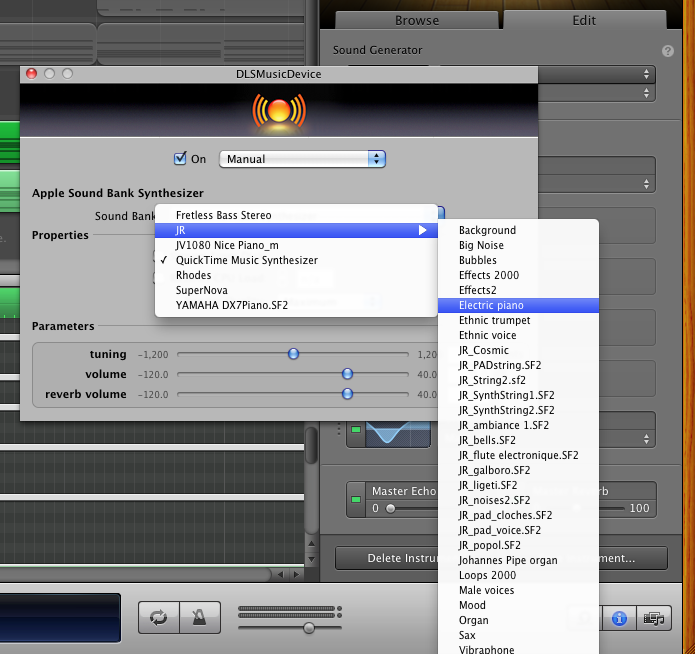Click the Master Echo slider knob

coord(390,509)
